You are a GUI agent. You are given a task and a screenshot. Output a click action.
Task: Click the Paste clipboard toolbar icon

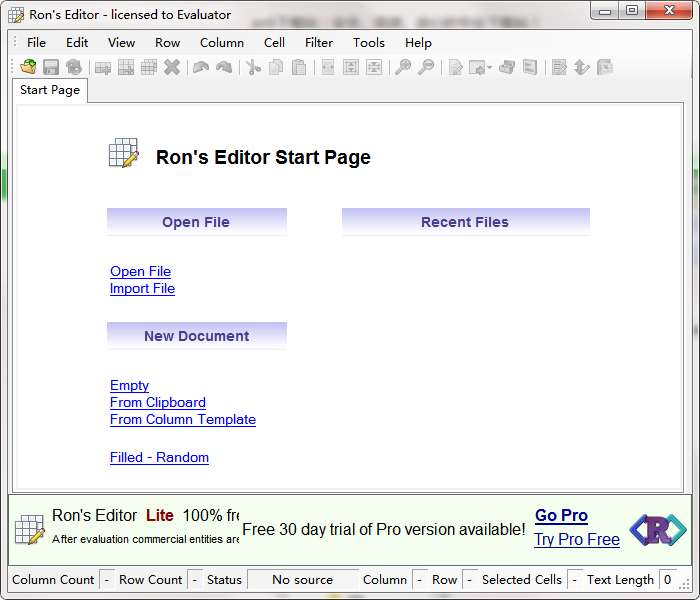[298, 67]
